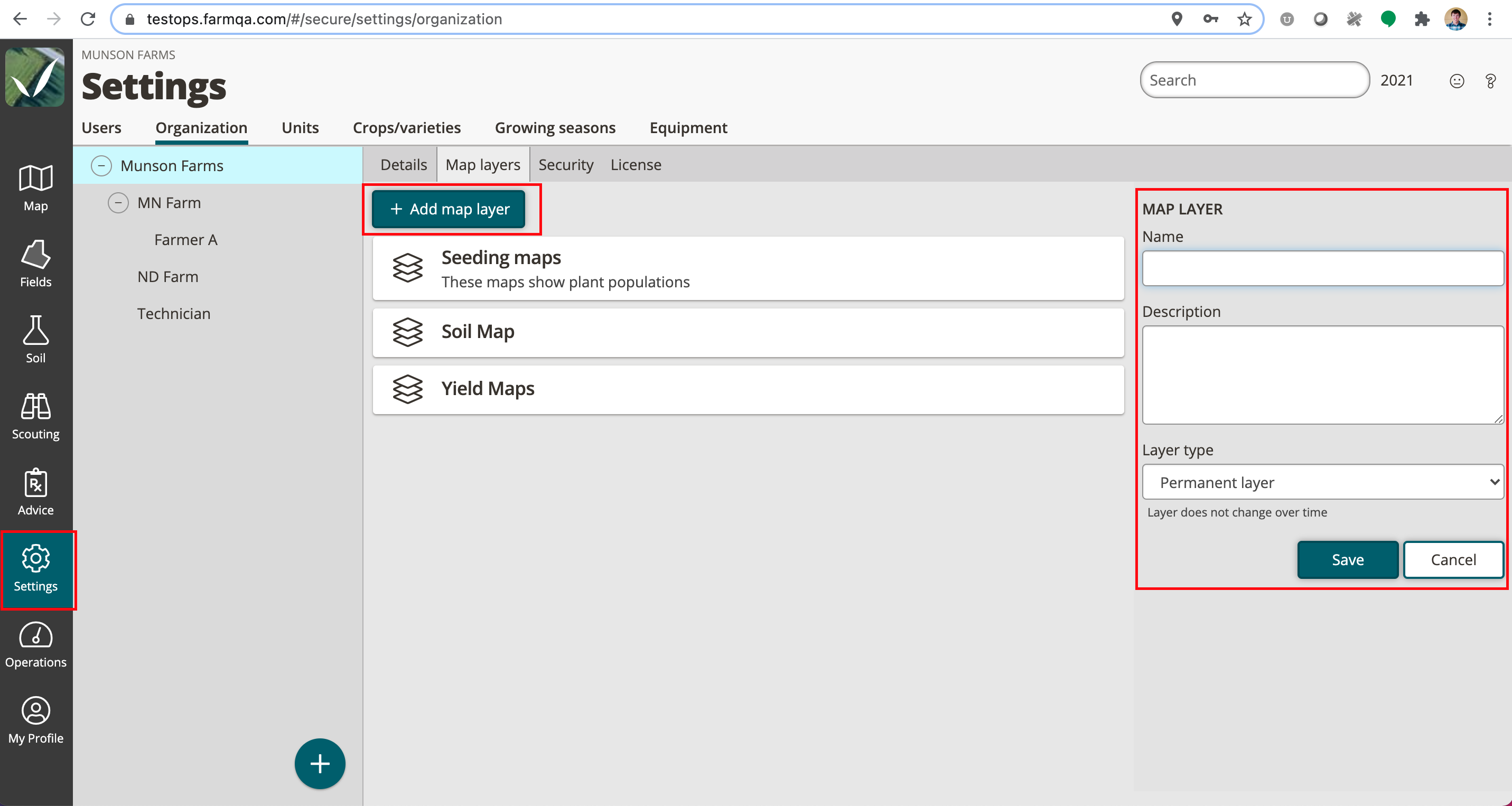
Task: Click into the Description text area
Action: (x=1322, y=375)
